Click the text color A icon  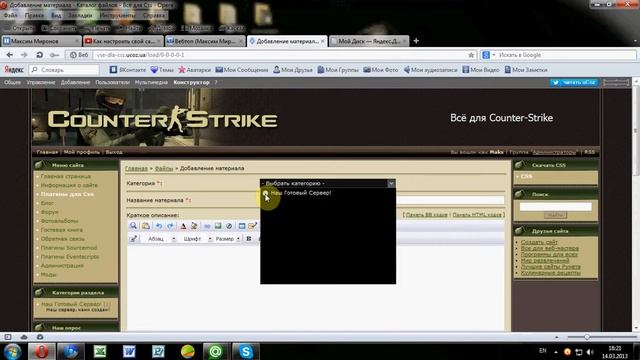183,226
